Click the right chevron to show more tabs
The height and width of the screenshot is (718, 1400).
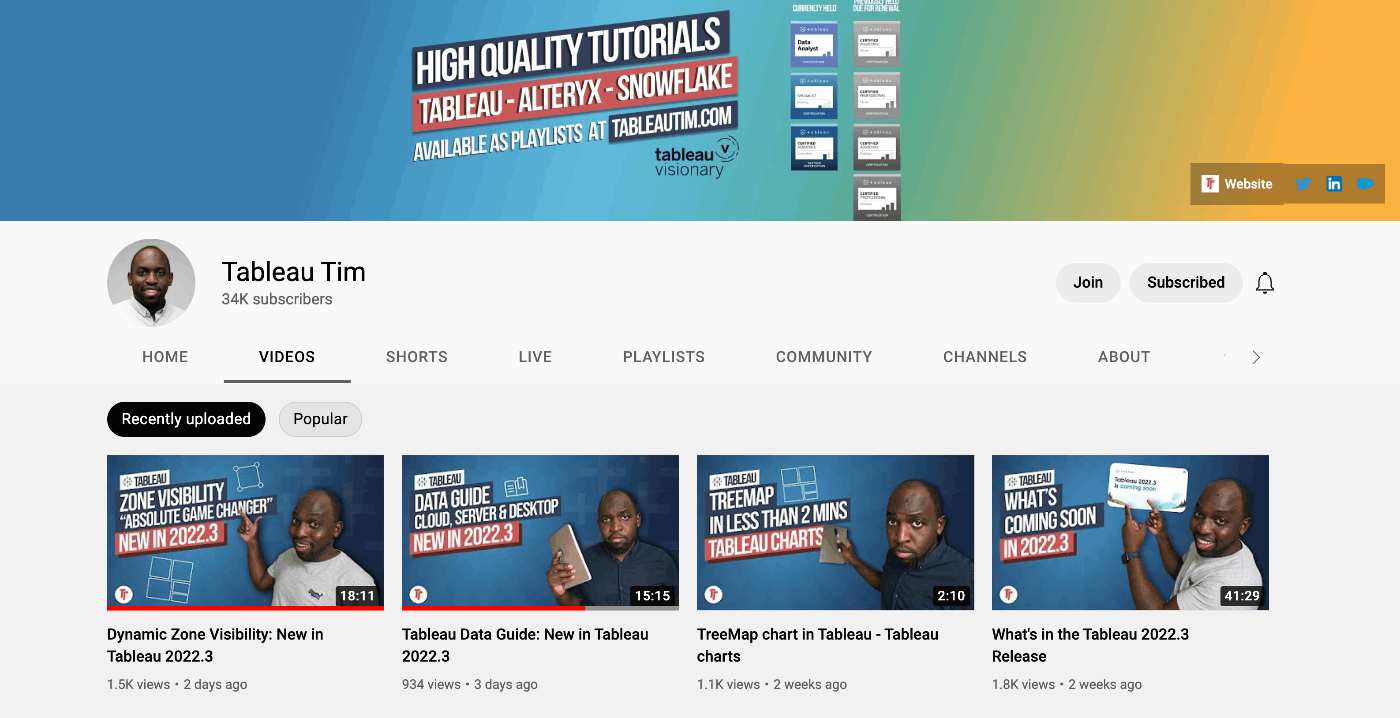click(1256, 357)
